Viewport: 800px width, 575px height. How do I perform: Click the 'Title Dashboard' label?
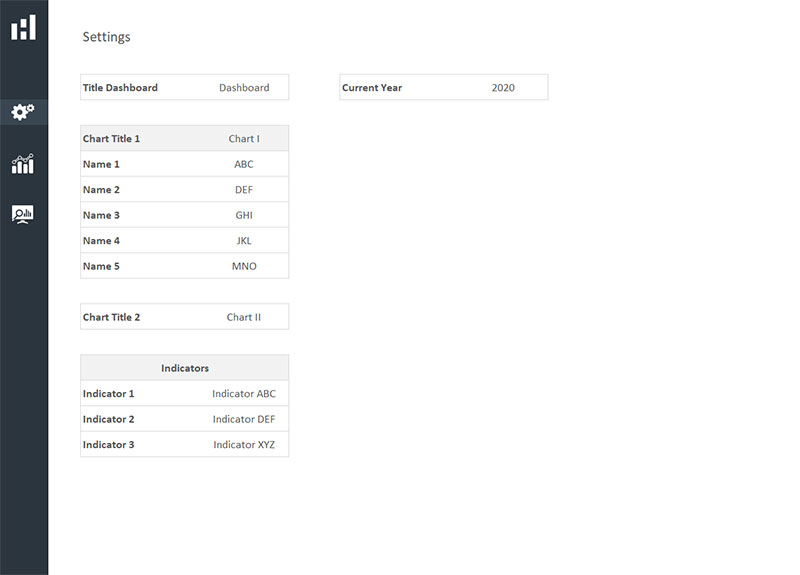(x=120, y=88)
